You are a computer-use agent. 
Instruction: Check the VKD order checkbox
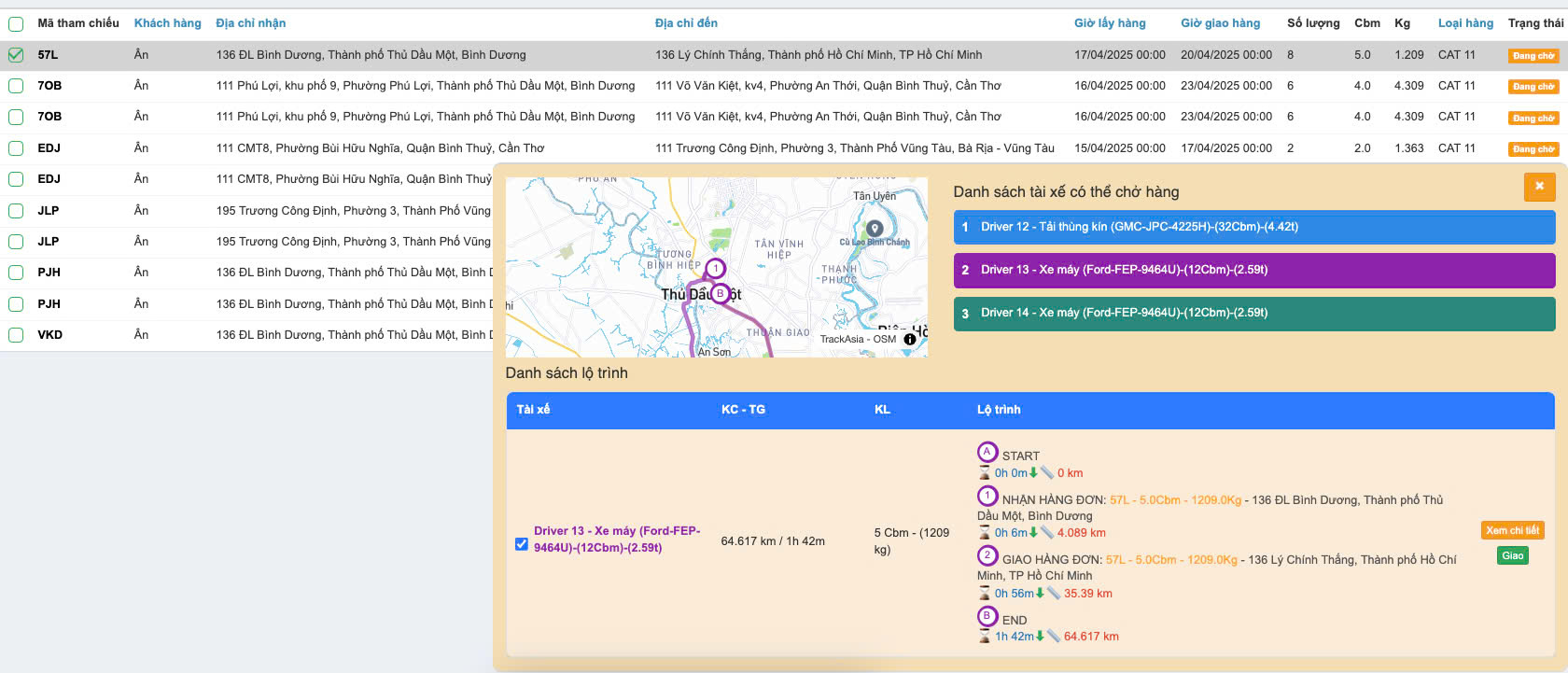[16, 334]
